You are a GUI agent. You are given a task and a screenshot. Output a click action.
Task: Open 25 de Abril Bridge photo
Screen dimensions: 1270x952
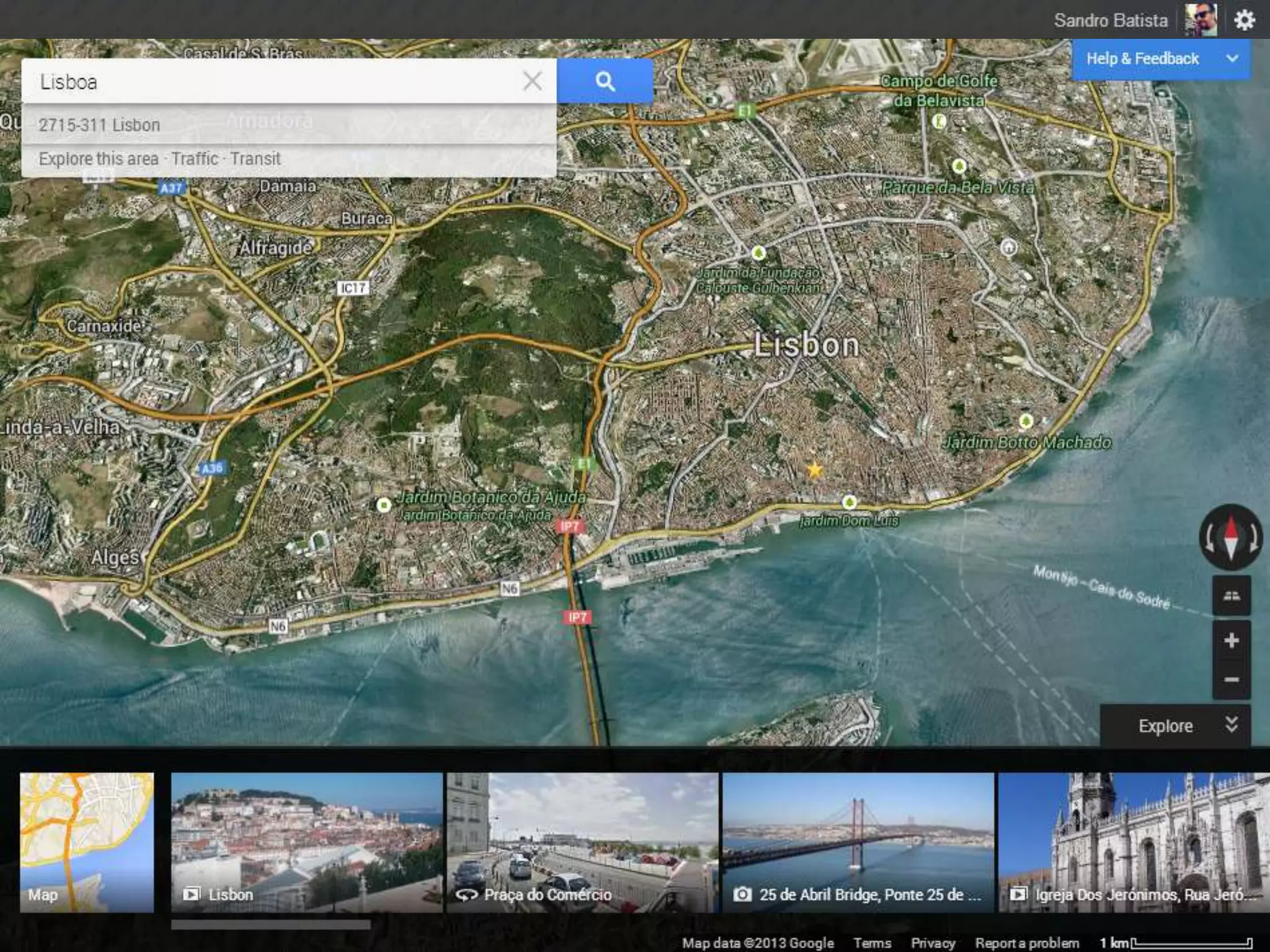pyautogui.click(x=858, y=842)
